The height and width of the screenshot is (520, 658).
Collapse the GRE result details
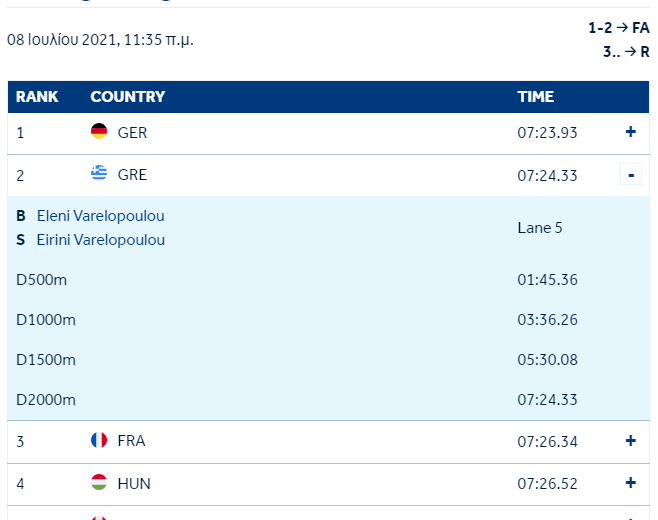[630, 175]
